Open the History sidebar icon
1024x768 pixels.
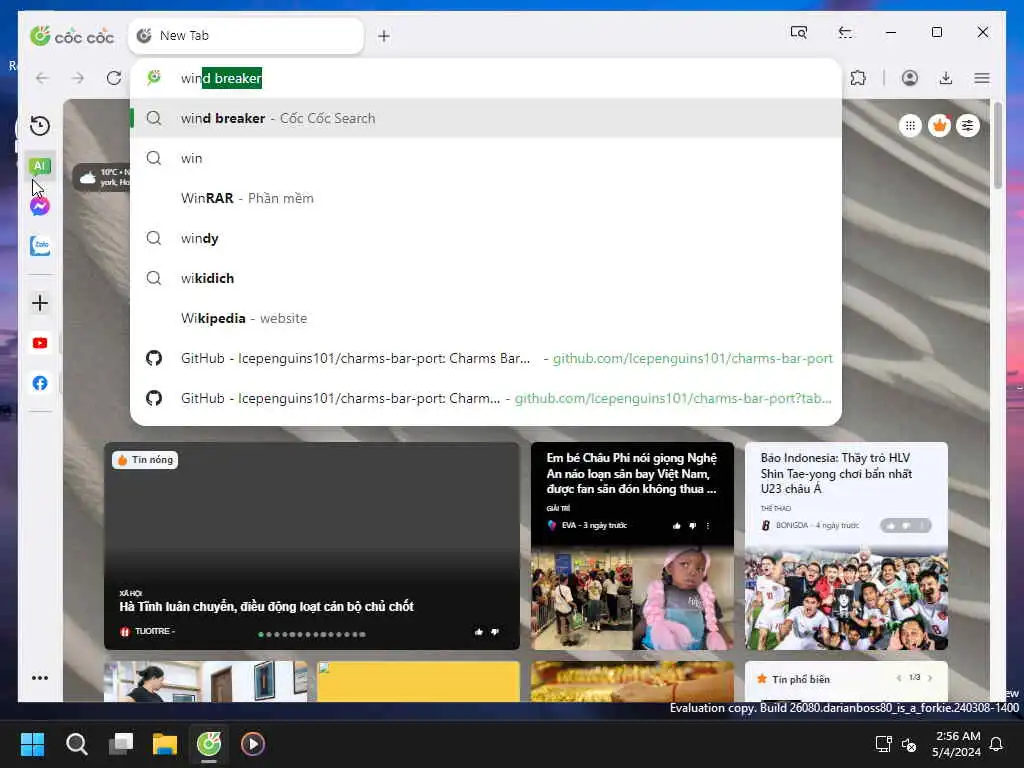[x=40, y=125]
